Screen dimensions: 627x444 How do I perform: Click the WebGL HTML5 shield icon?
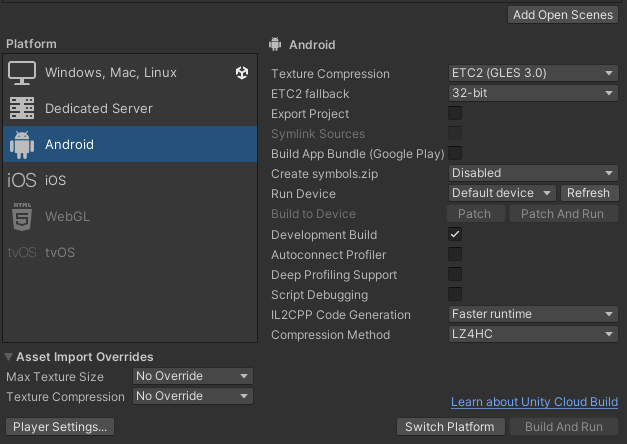point(22,216)
